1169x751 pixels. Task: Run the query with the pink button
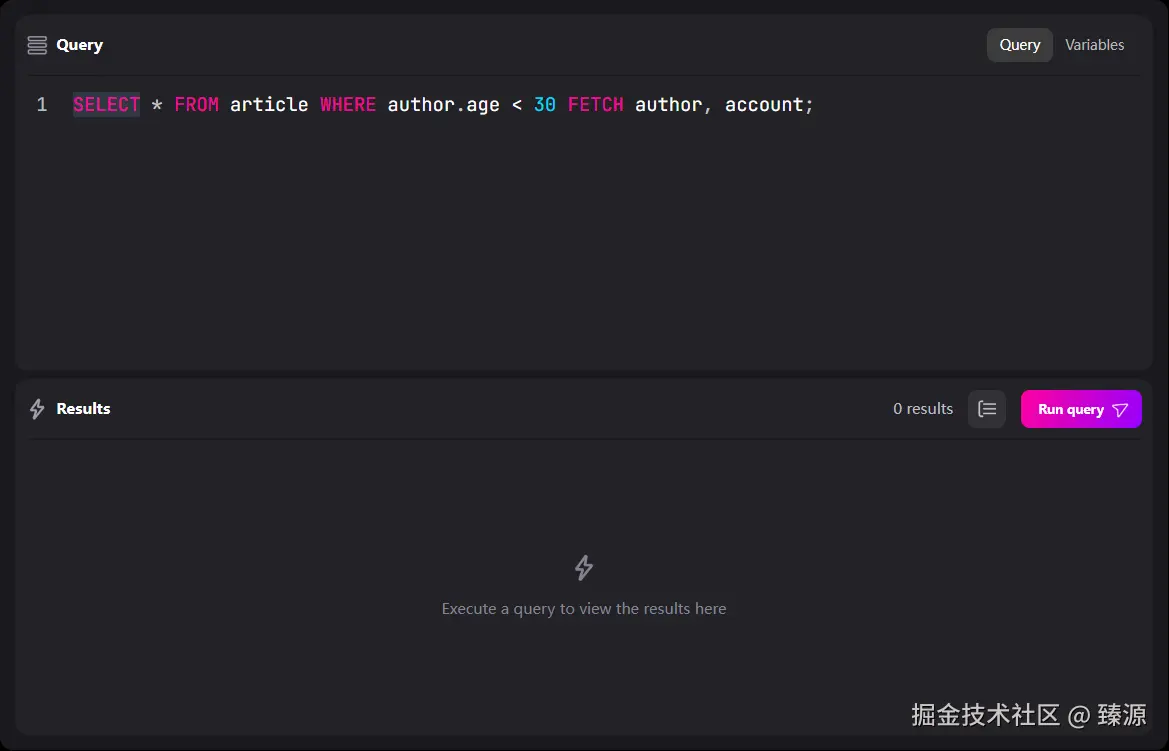click(1081, 409)
